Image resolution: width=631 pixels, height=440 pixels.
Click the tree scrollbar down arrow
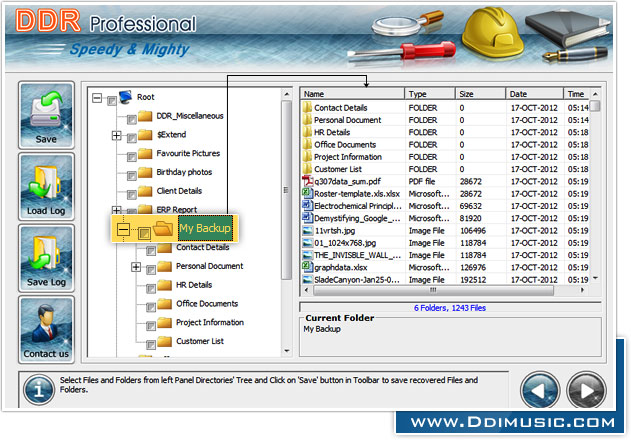[x=286, y=351]
